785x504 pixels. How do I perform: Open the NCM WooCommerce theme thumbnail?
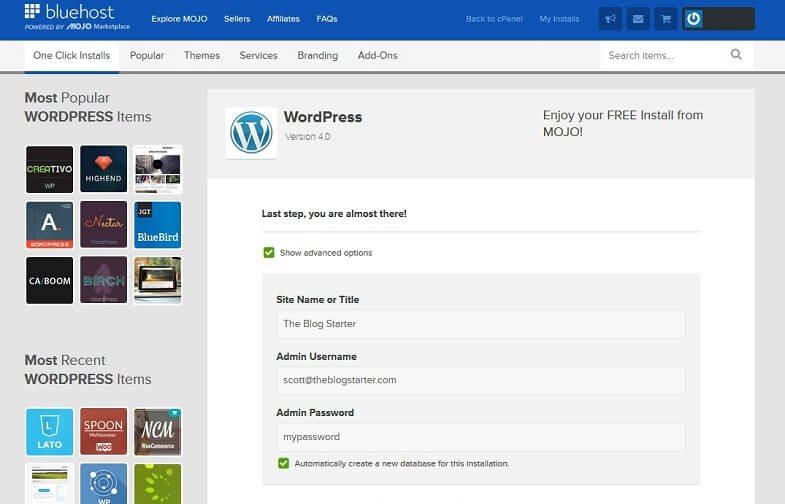click(x=158, y=432)
